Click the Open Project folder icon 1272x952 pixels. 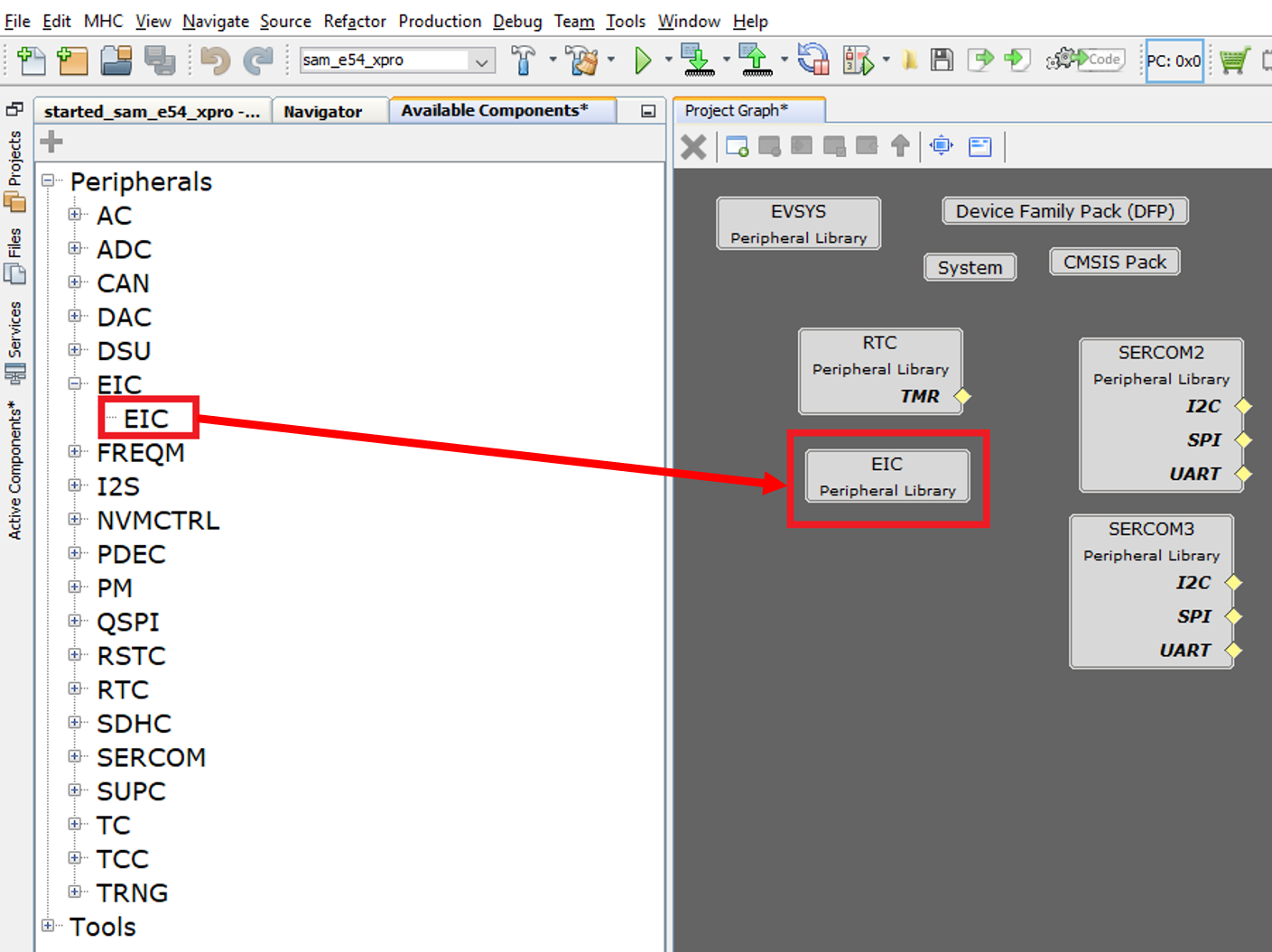pyautogui.click(x=116, y=60)
